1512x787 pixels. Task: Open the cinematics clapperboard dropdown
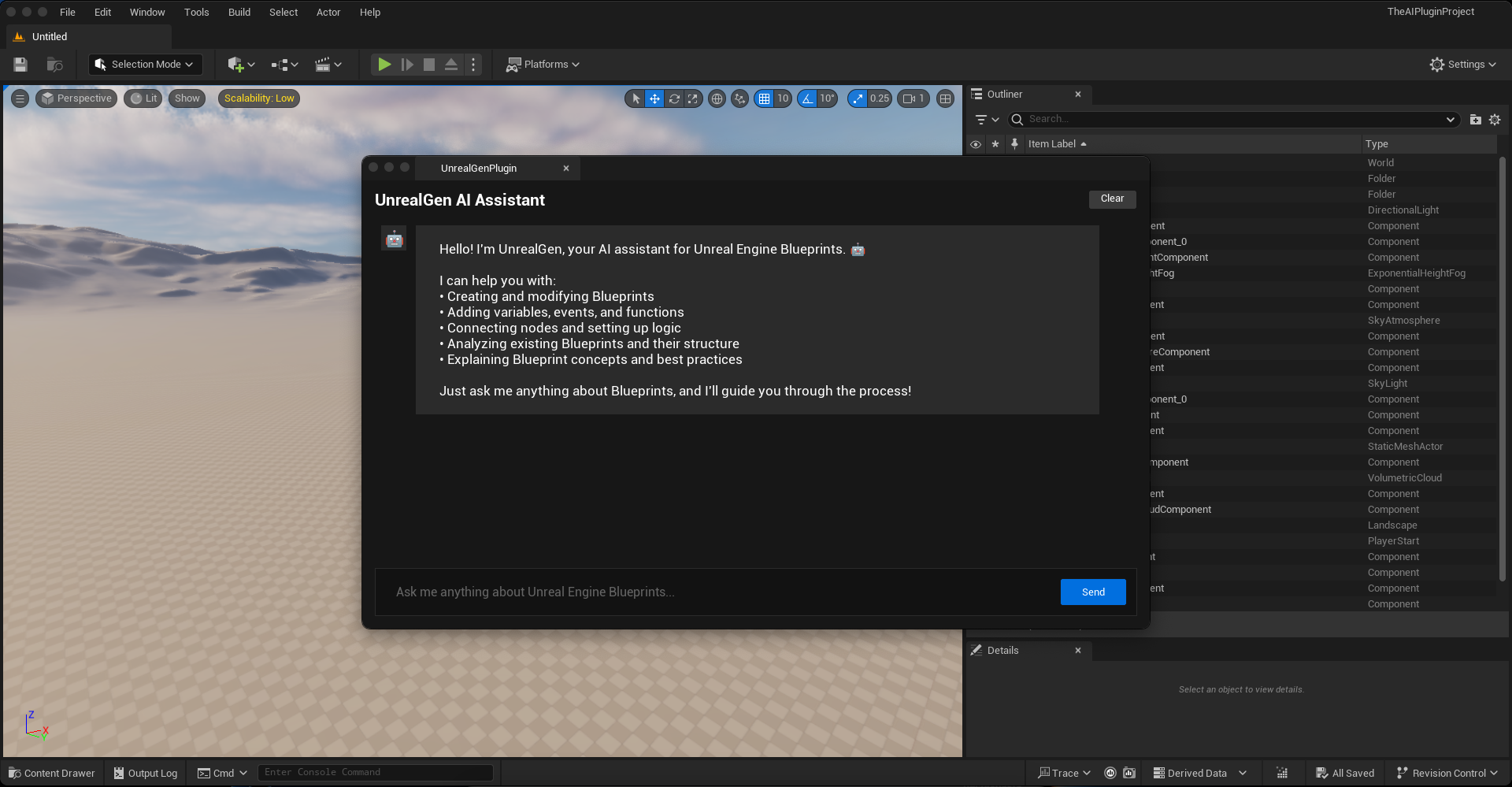coord(328,65)
